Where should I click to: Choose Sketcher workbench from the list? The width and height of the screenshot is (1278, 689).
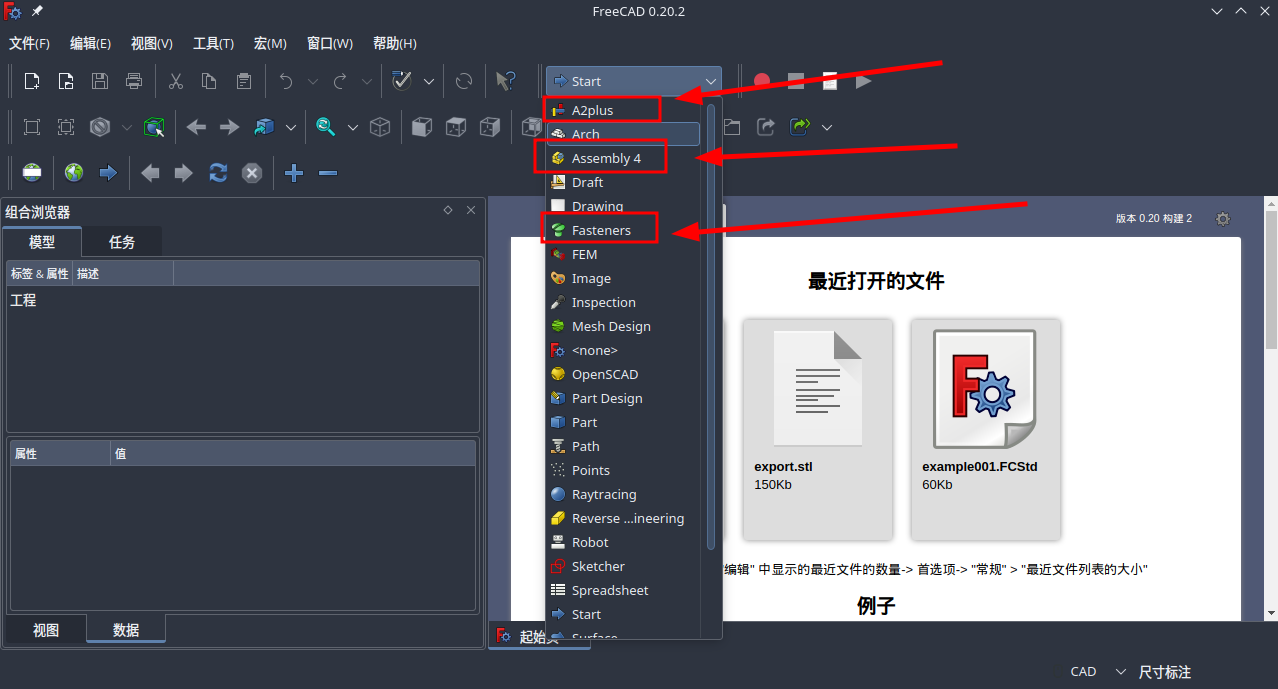[623, 566]
